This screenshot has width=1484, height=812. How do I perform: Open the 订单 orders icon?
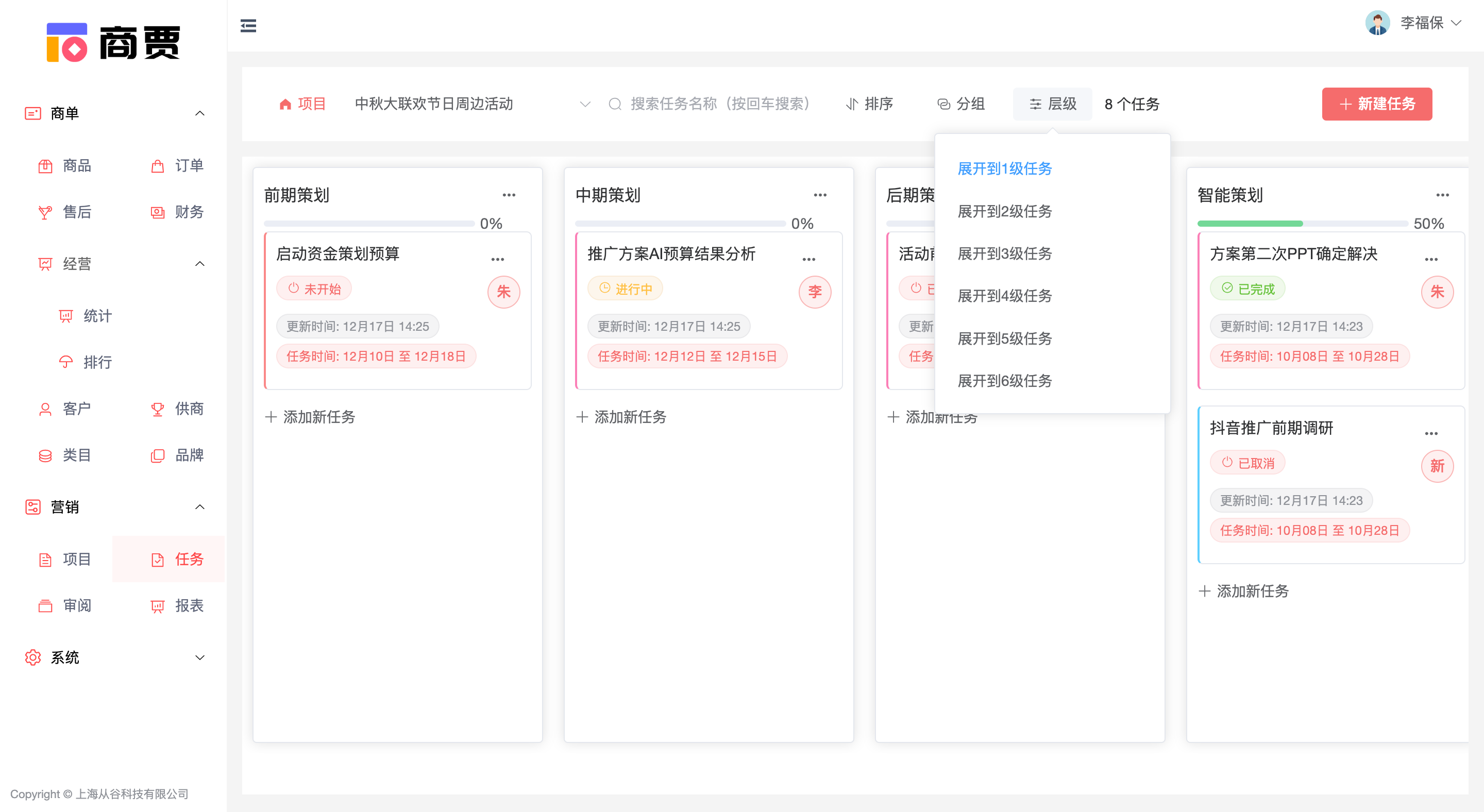pyautogui.click(x=157, y=166)
